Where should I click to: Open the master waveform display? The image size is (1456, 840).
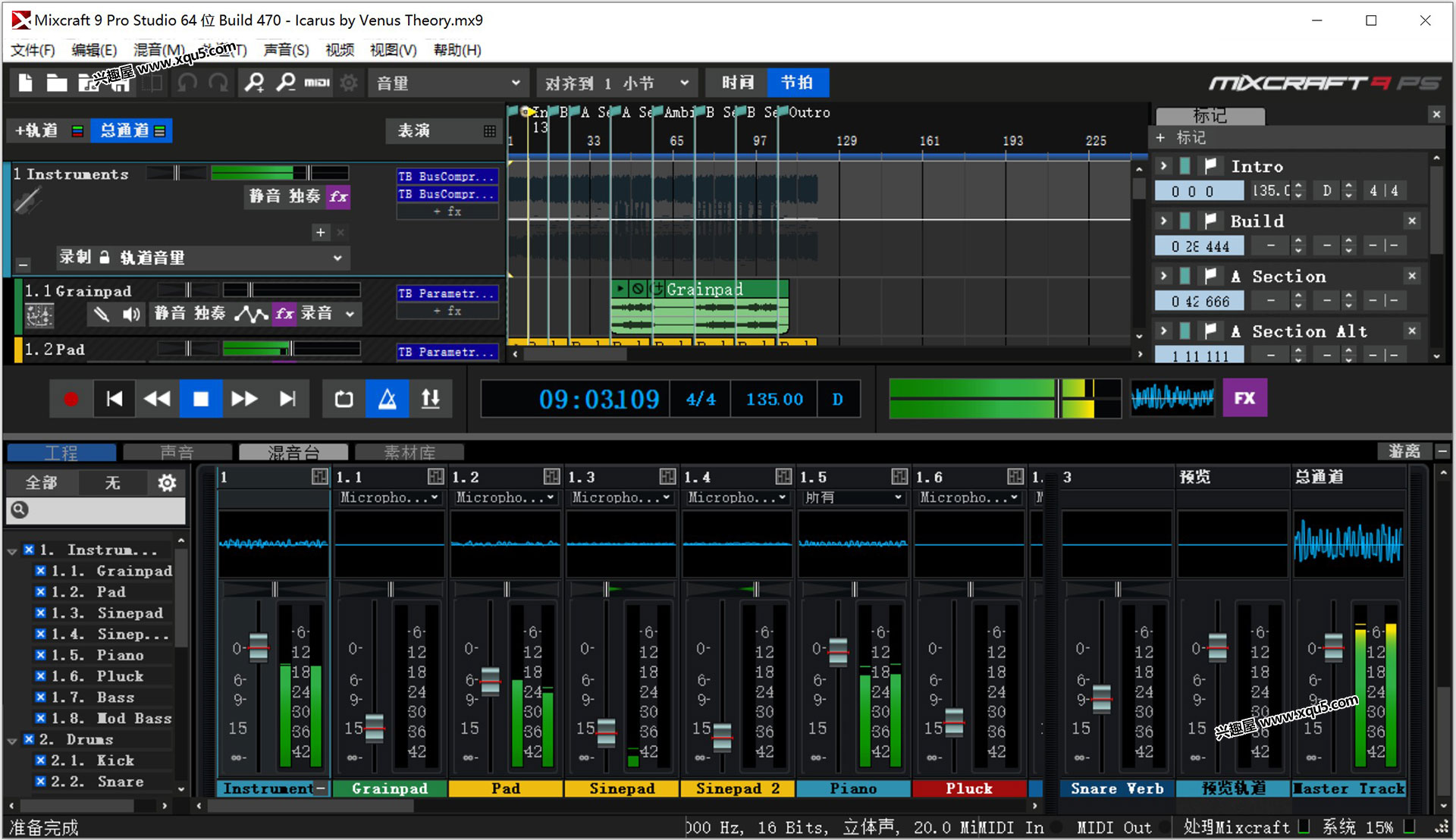[x=1172, y=398]
